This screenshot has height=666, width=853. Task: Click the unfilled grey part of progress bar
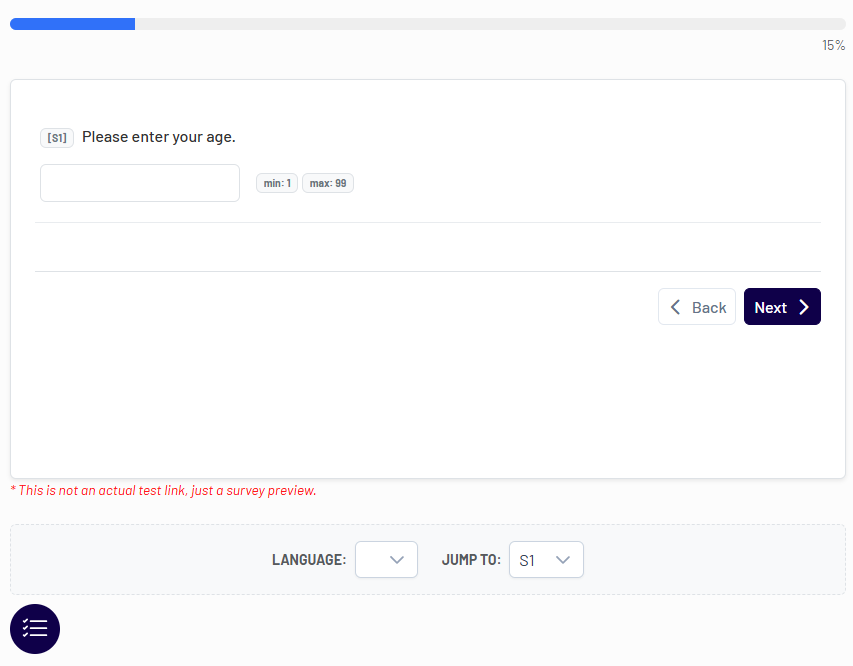pos(490,24)
